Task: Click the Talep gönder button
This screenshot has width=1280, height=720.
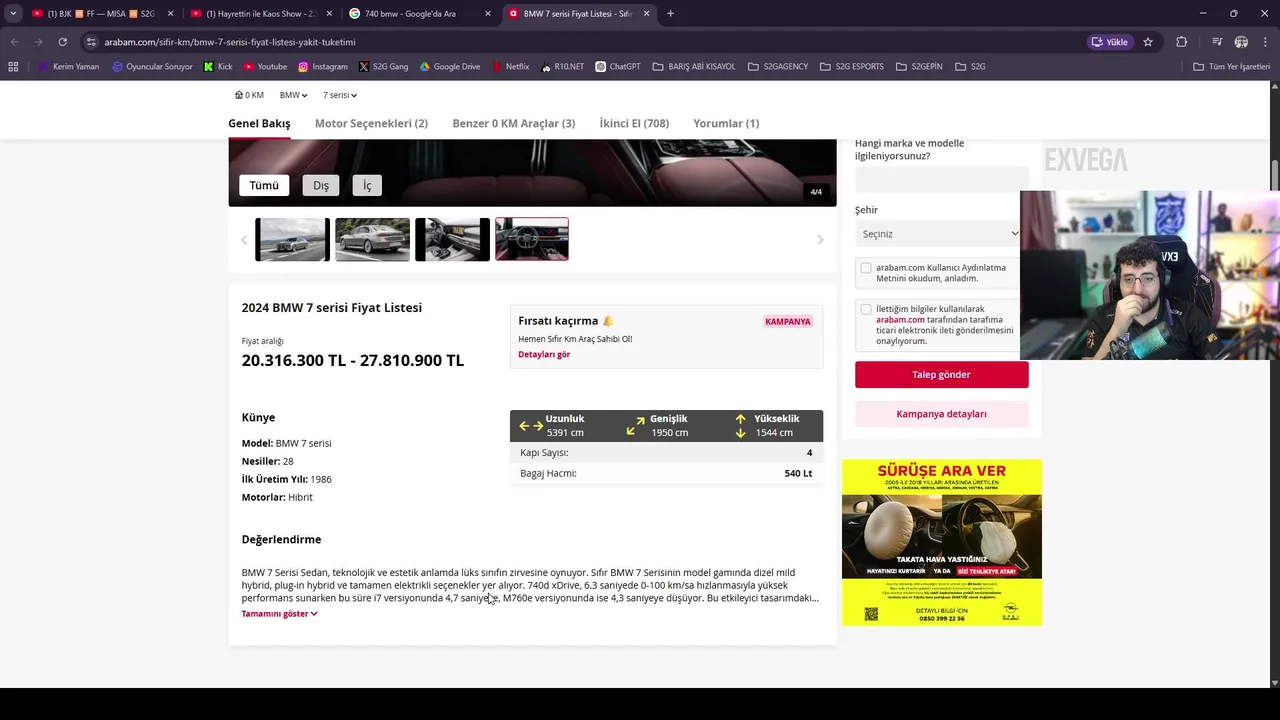Action: (941, 374)
